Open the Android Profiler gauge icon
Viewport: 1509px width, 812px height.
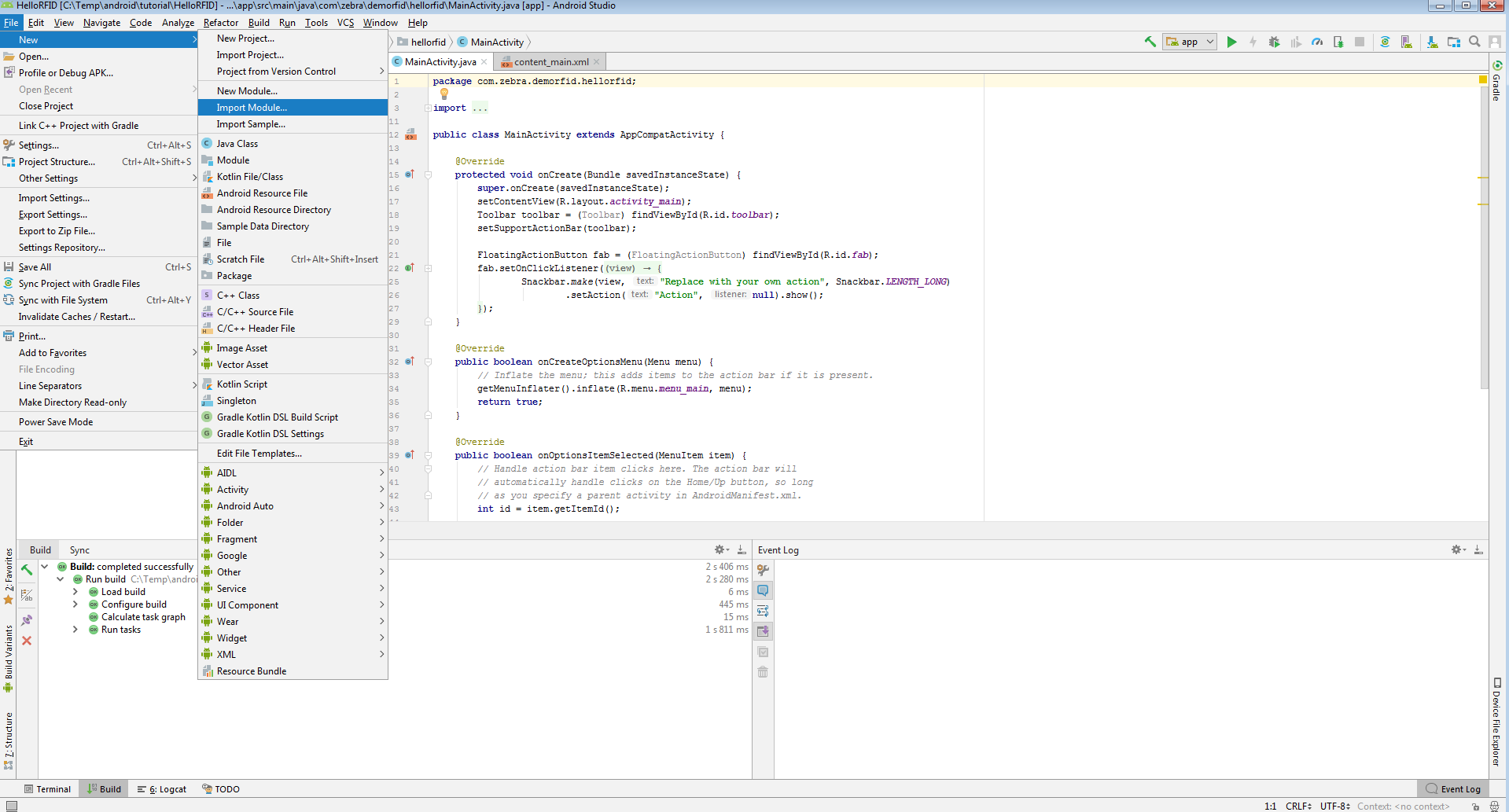(1317, 42)
